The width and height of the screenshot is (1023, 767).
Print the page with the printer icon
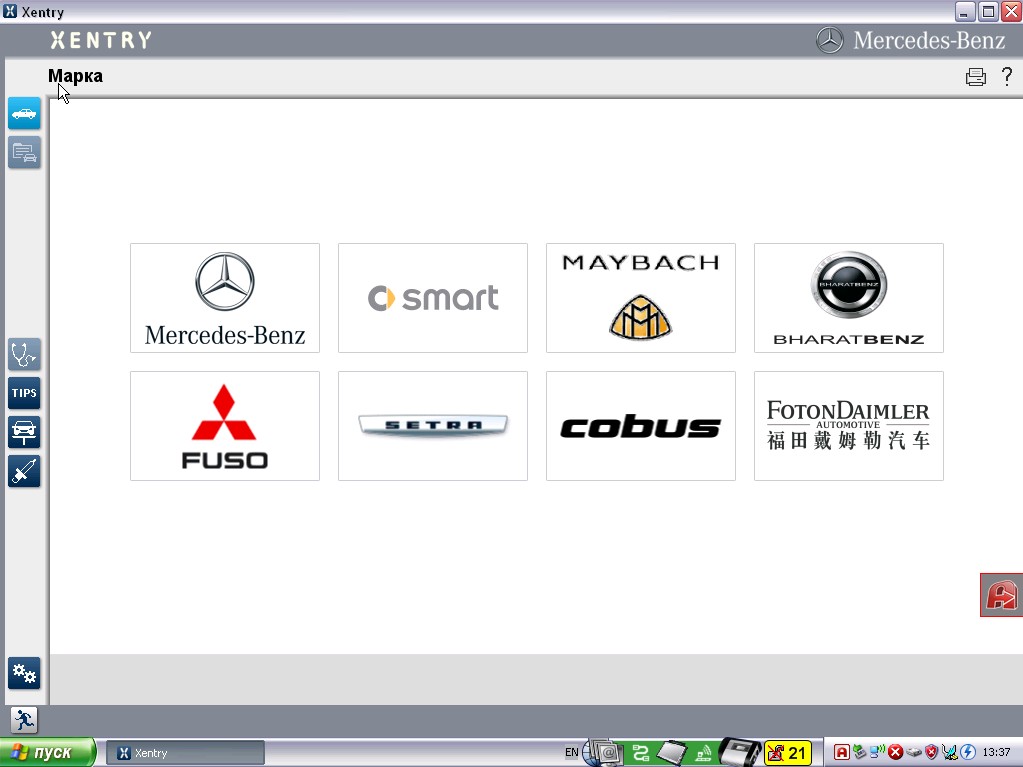coord(976,77)
